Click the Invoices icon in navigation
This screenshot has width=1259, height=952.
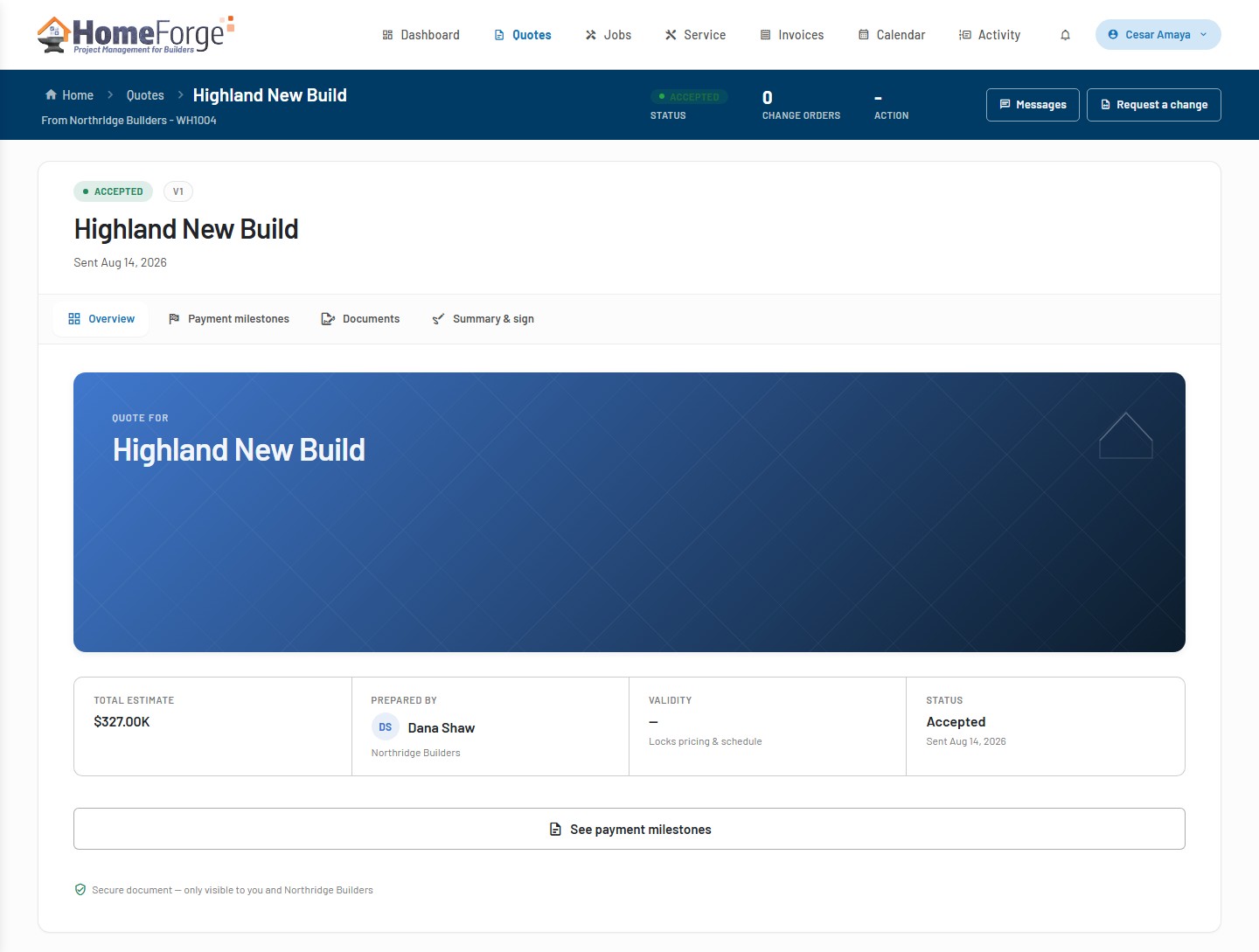click(x=766, y=35)
